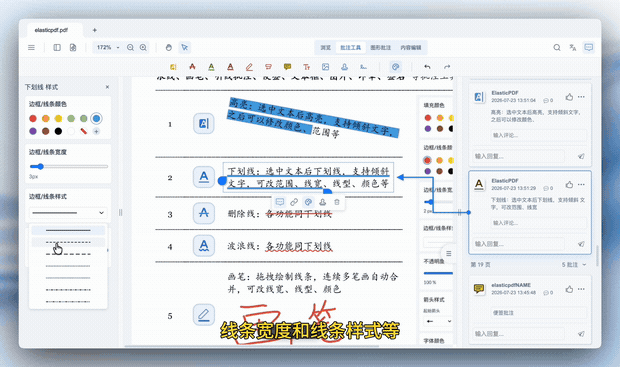Switch to the 浏览 tab
This screenshot has height=367, width=620.
[x=325, y=47]
